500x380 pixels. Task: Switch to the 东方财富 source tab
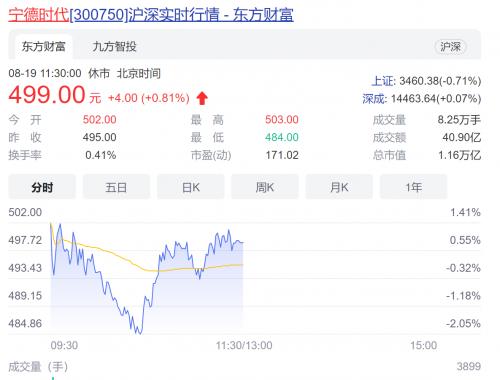44,47
